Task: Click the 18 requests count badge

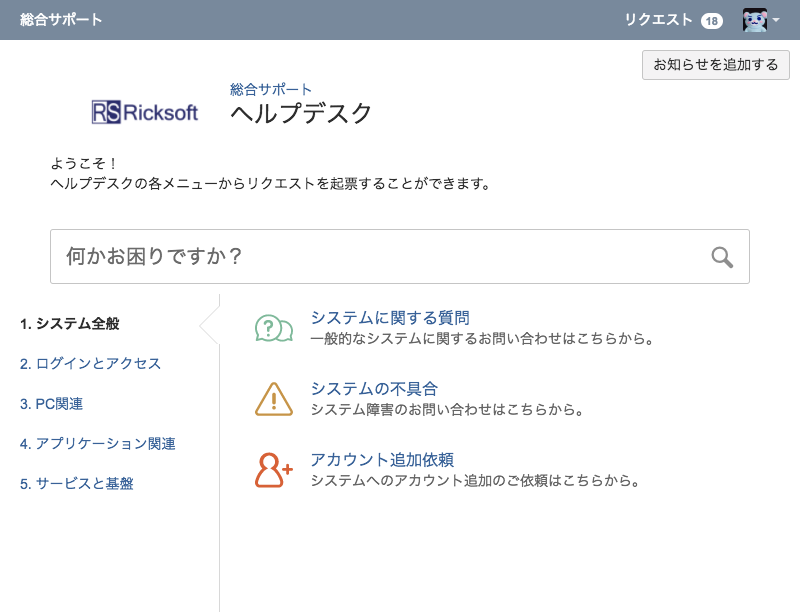Action: (x=712, y=21)
